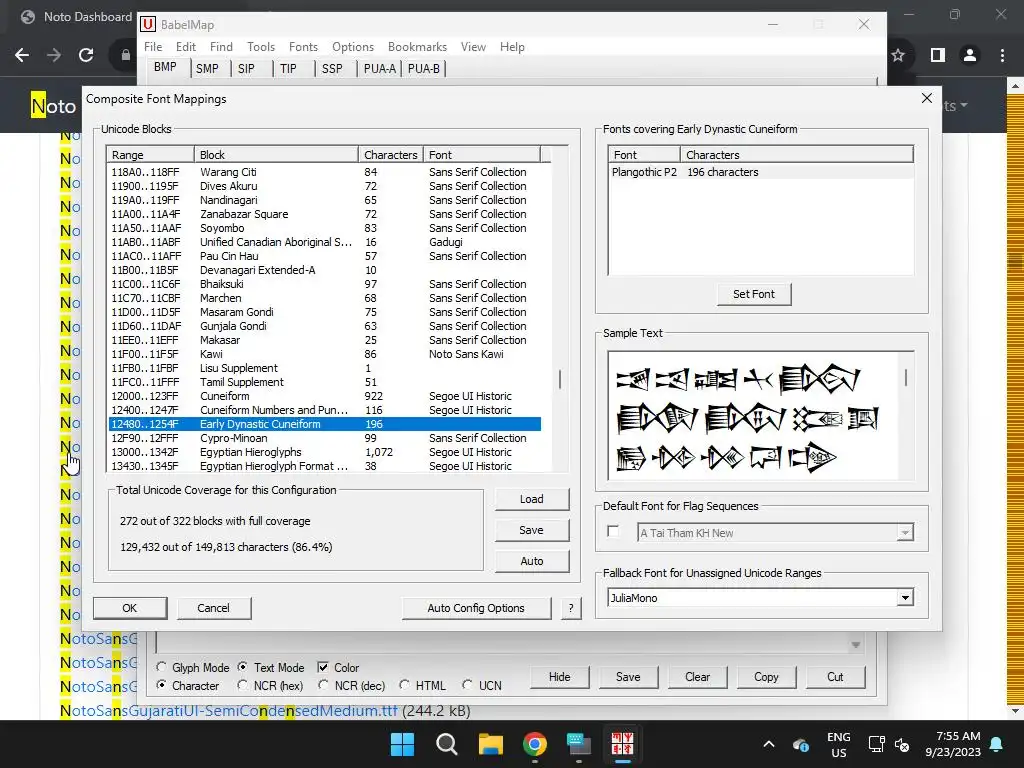Image resolution: width=1024 pixels, height=768 pixels.
Task: Click the Hide button in BabelMap
Action: (x=560, y=677)
